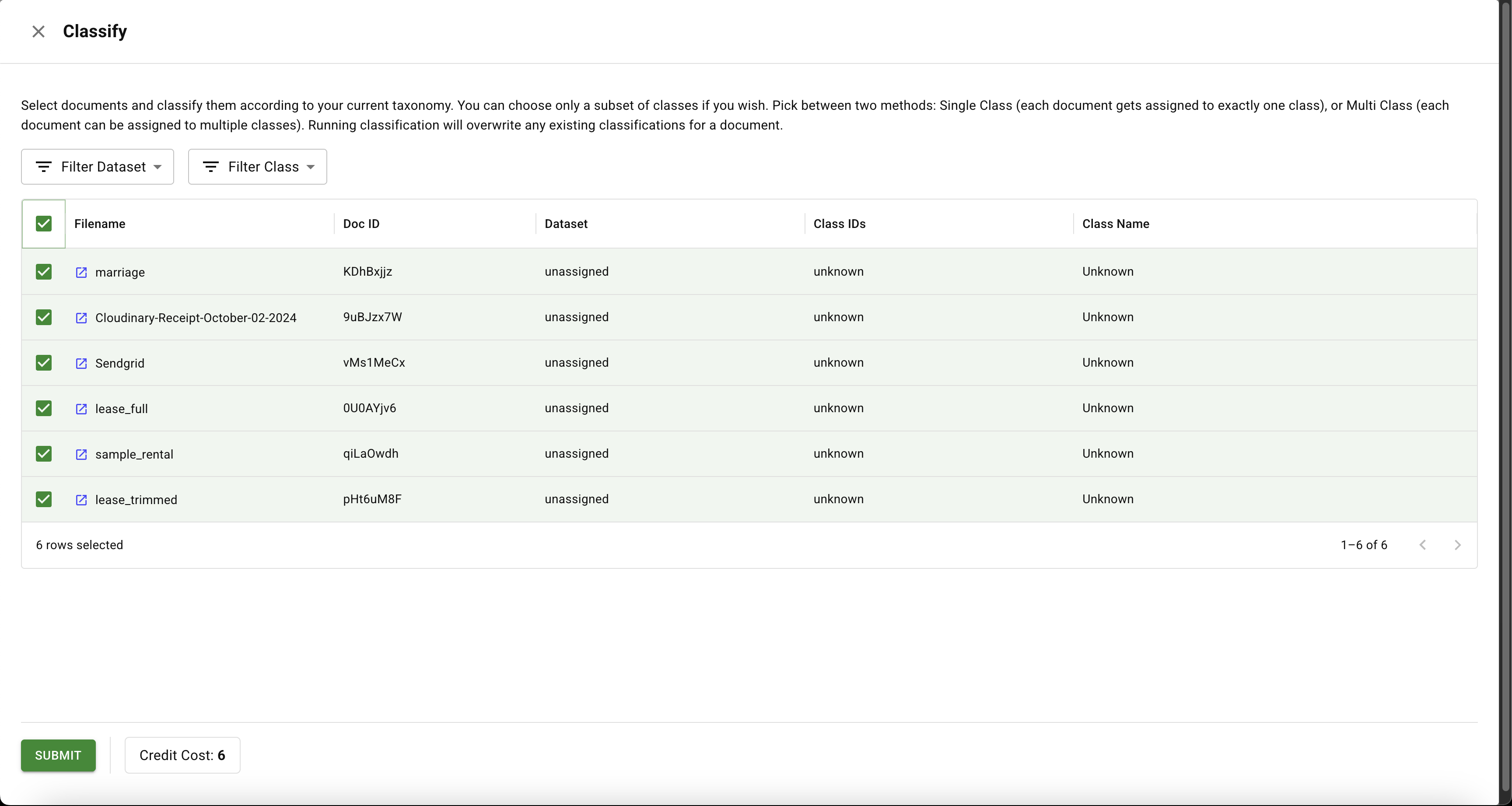This screenshot has height=806, width=1512.
Task: Open marriage document via external link icon
Action: (x=81, y=272)
